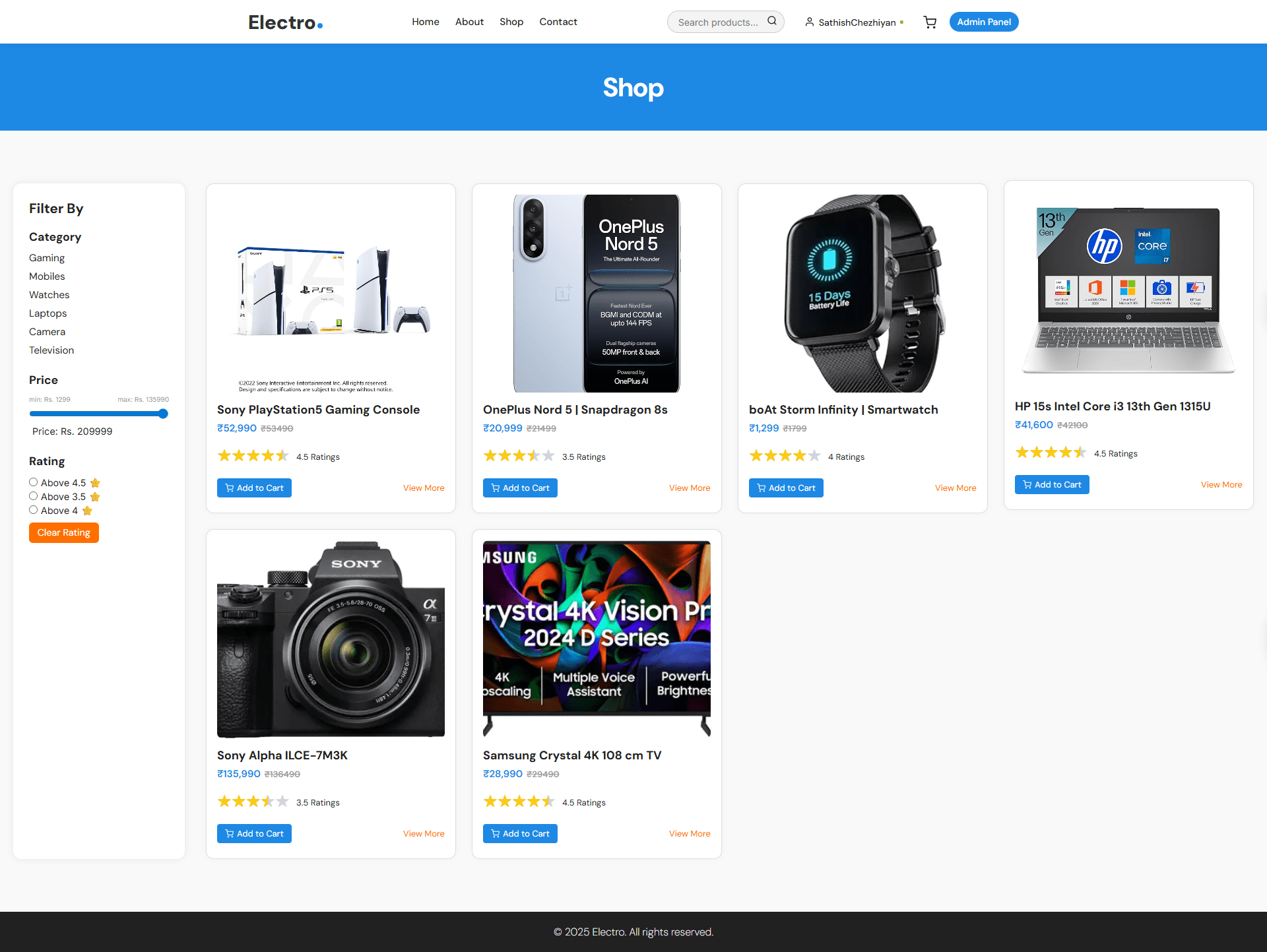Select the Above 4.5 rating filter
Screen dimensions: 1267x952
pyautogui.click(x=33, y=482)
